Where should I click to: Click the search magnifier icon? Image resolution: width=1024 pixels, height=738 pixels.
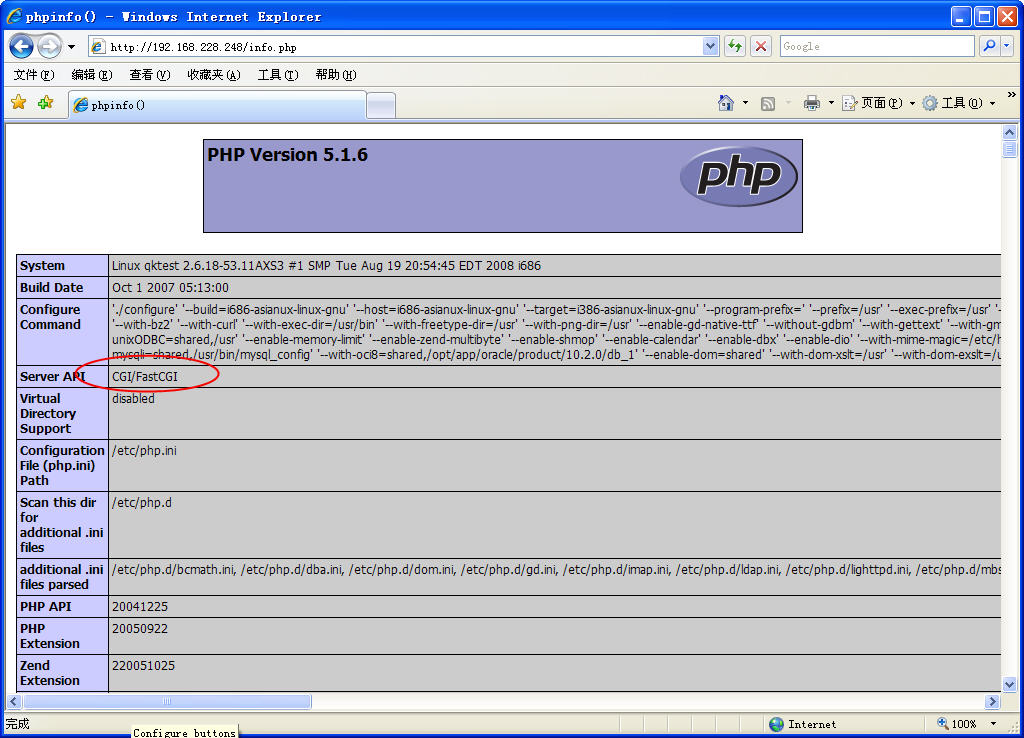987,46
